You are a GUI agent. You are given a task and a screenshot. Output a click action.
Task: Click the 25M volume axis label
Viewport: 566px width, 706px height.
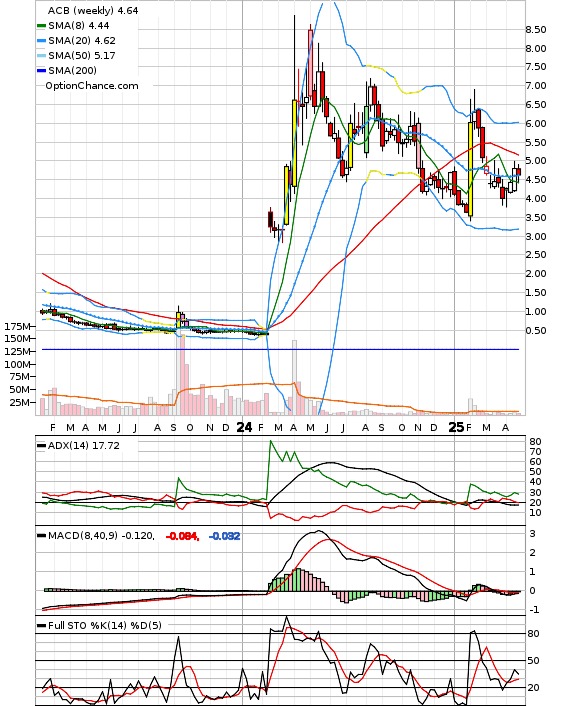(x=20, y=402)
